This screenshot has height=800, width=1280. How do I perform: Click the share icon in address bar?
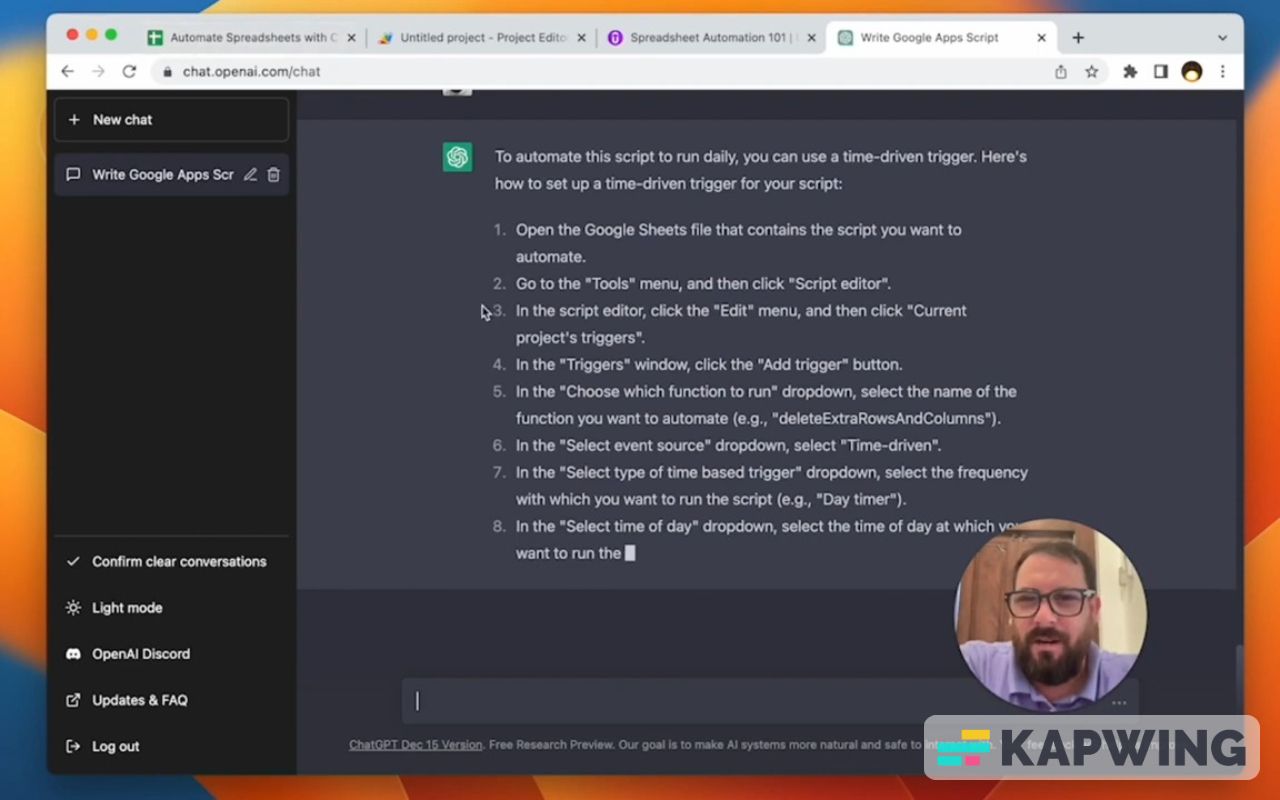pyautogui.click(x=1061, y=72)
